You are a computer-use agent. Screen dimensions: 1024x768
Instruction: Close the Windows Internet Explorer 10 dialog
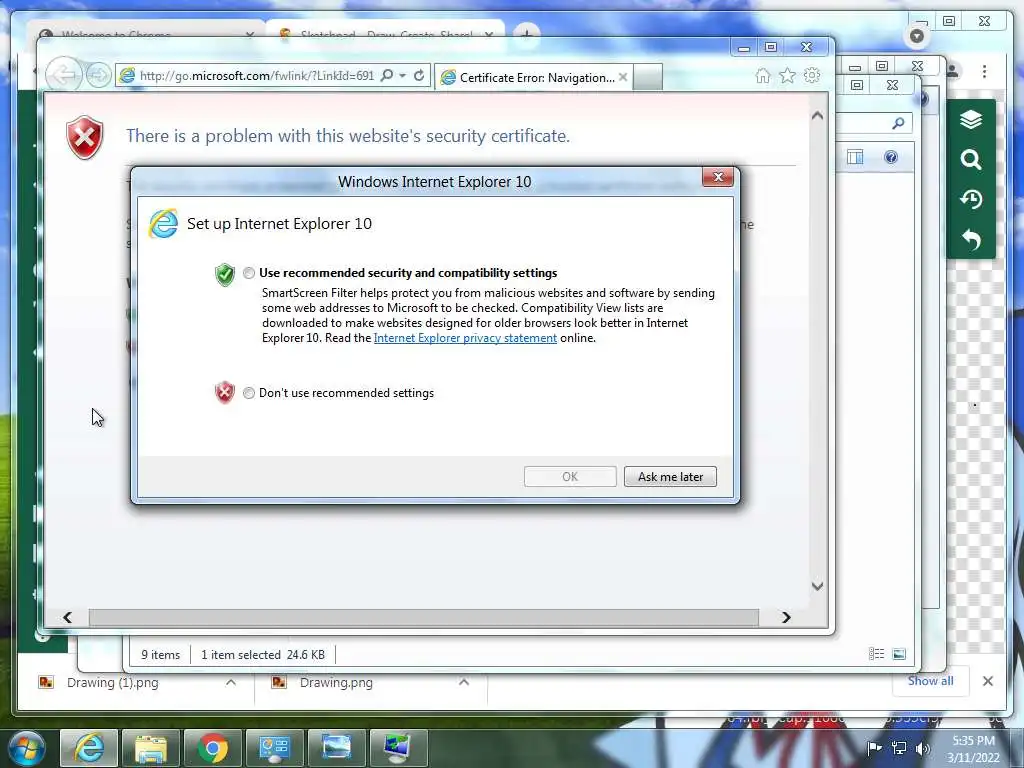click(x=718, y=177)
